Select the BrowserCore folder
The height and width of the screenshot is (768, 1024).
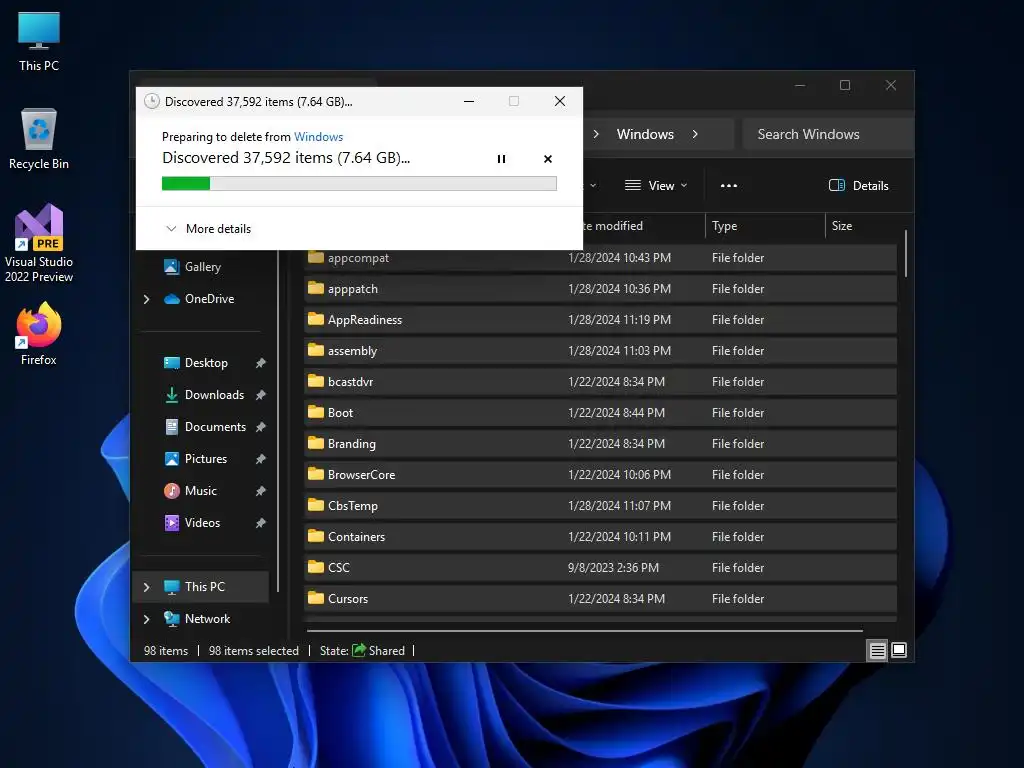click(600, 475)
